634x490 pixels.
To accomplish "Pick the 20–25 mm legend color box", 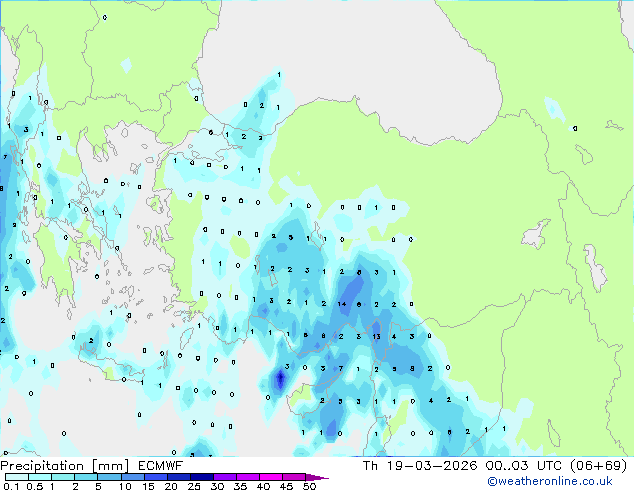I will point(178,477).
